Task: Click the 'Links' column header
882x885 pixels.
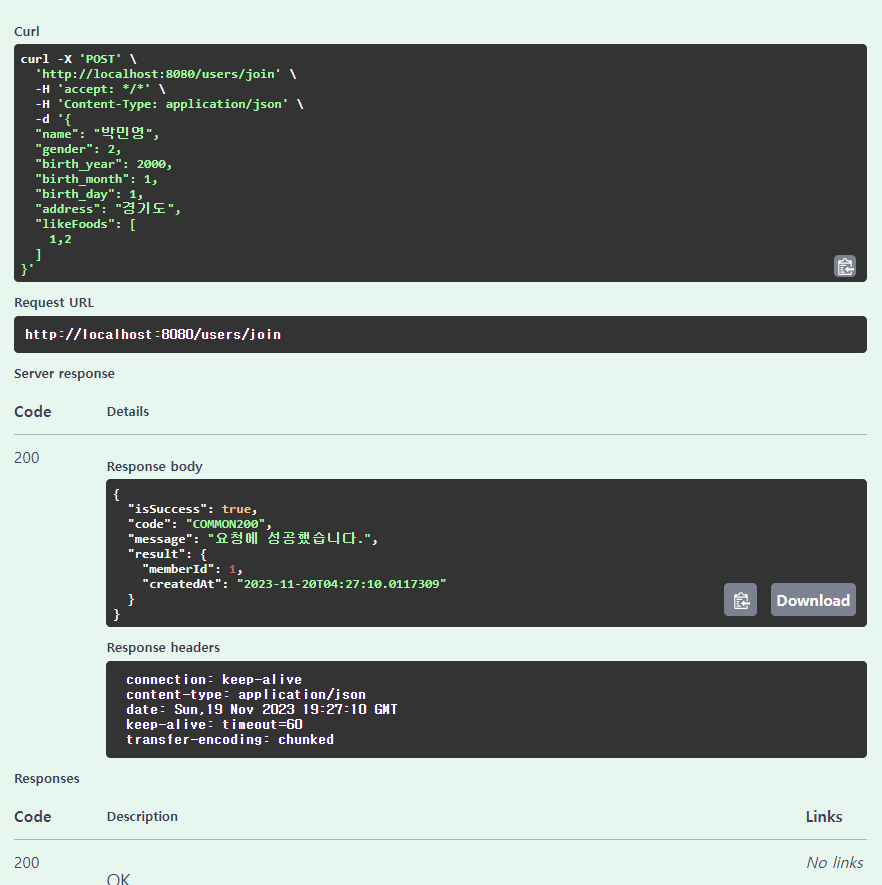Action: [824, 817]
